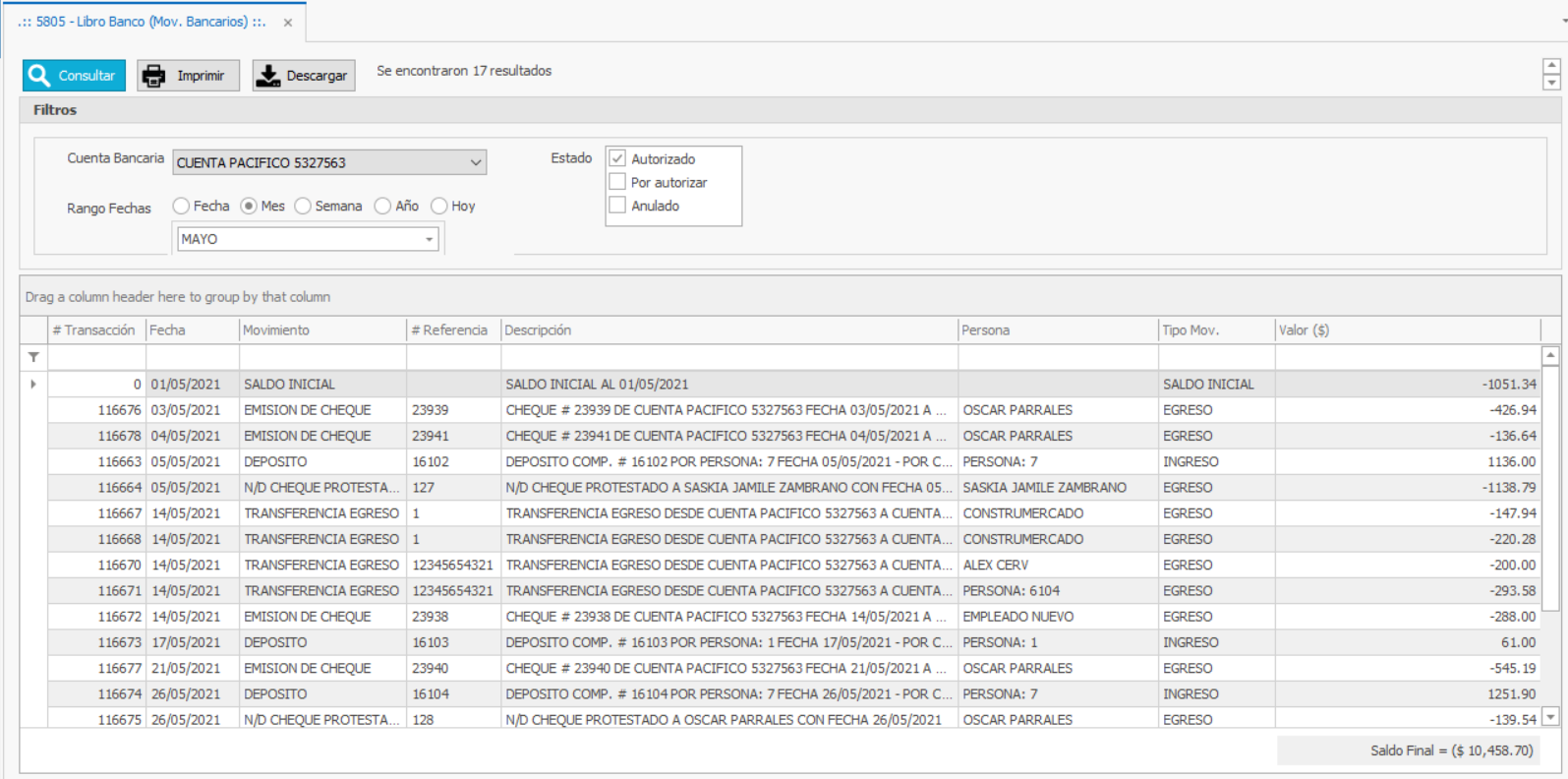The width and height of the screenshot is (1568, 779).
Task: Sort by Descripción column header
Action: coord(729,330)
